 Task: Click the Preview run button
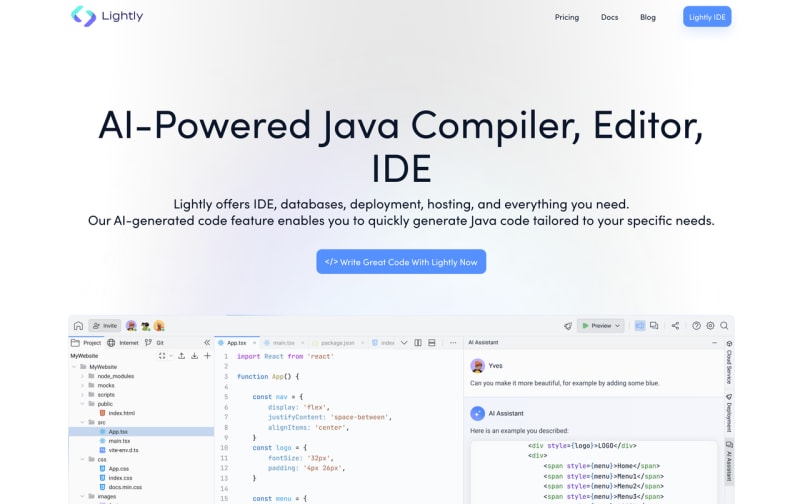[x=596, y=325]
